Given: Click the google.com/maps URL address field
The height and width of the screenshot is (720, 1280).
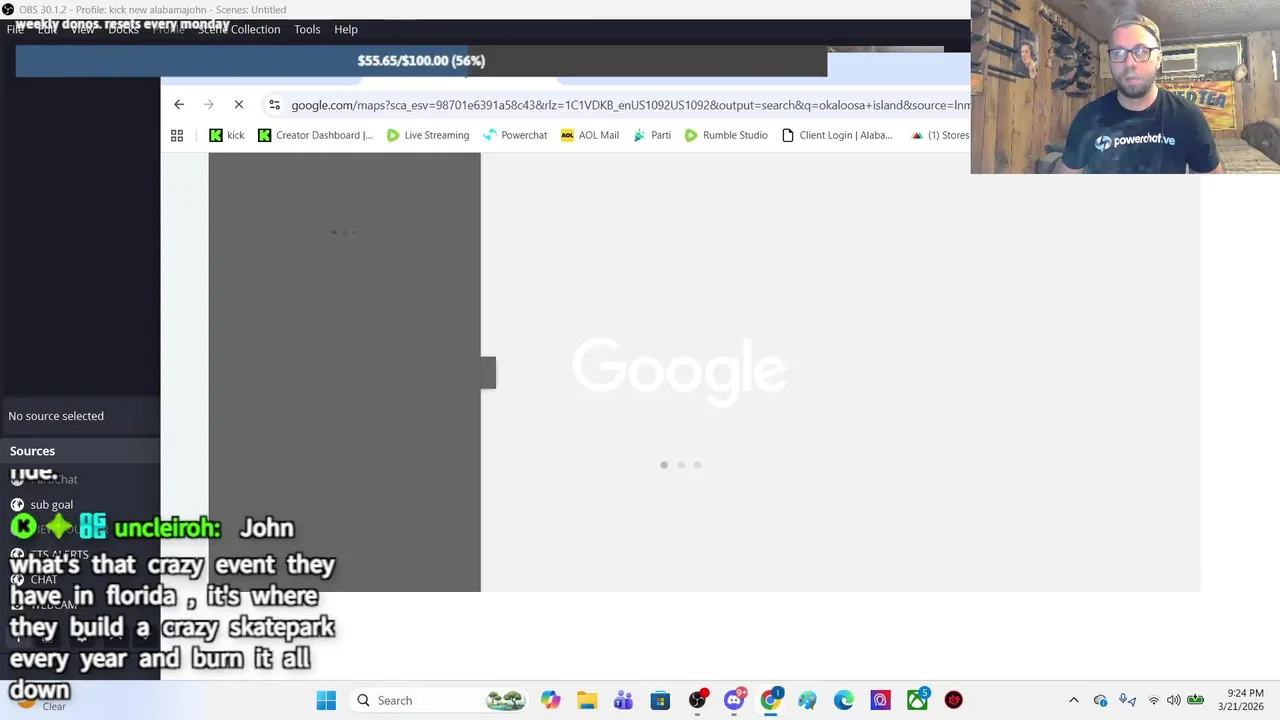Looking at the screenshot, I should click(630, 105).
